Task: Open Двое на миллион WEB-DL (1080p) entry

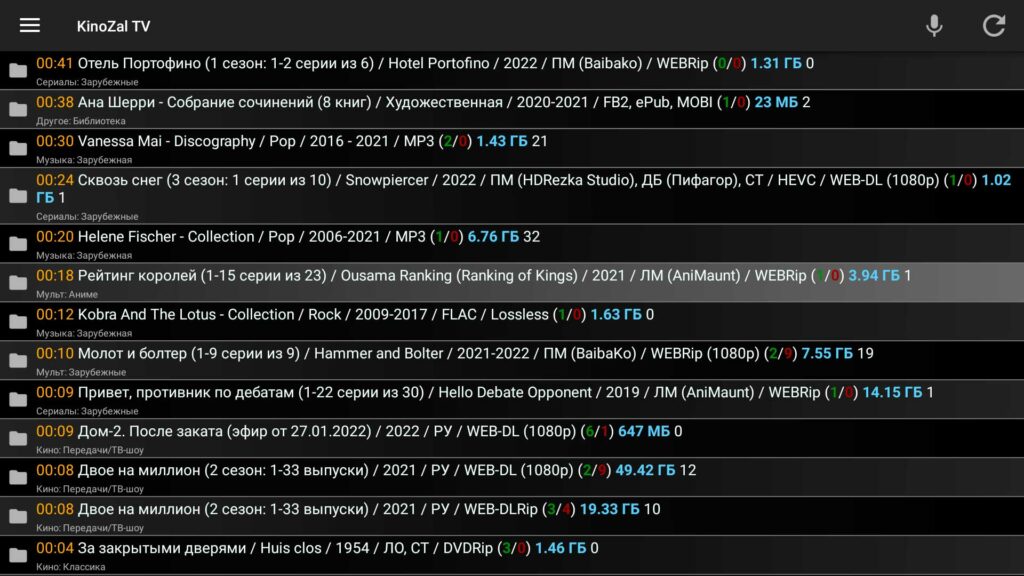Action: click(512, 477)
